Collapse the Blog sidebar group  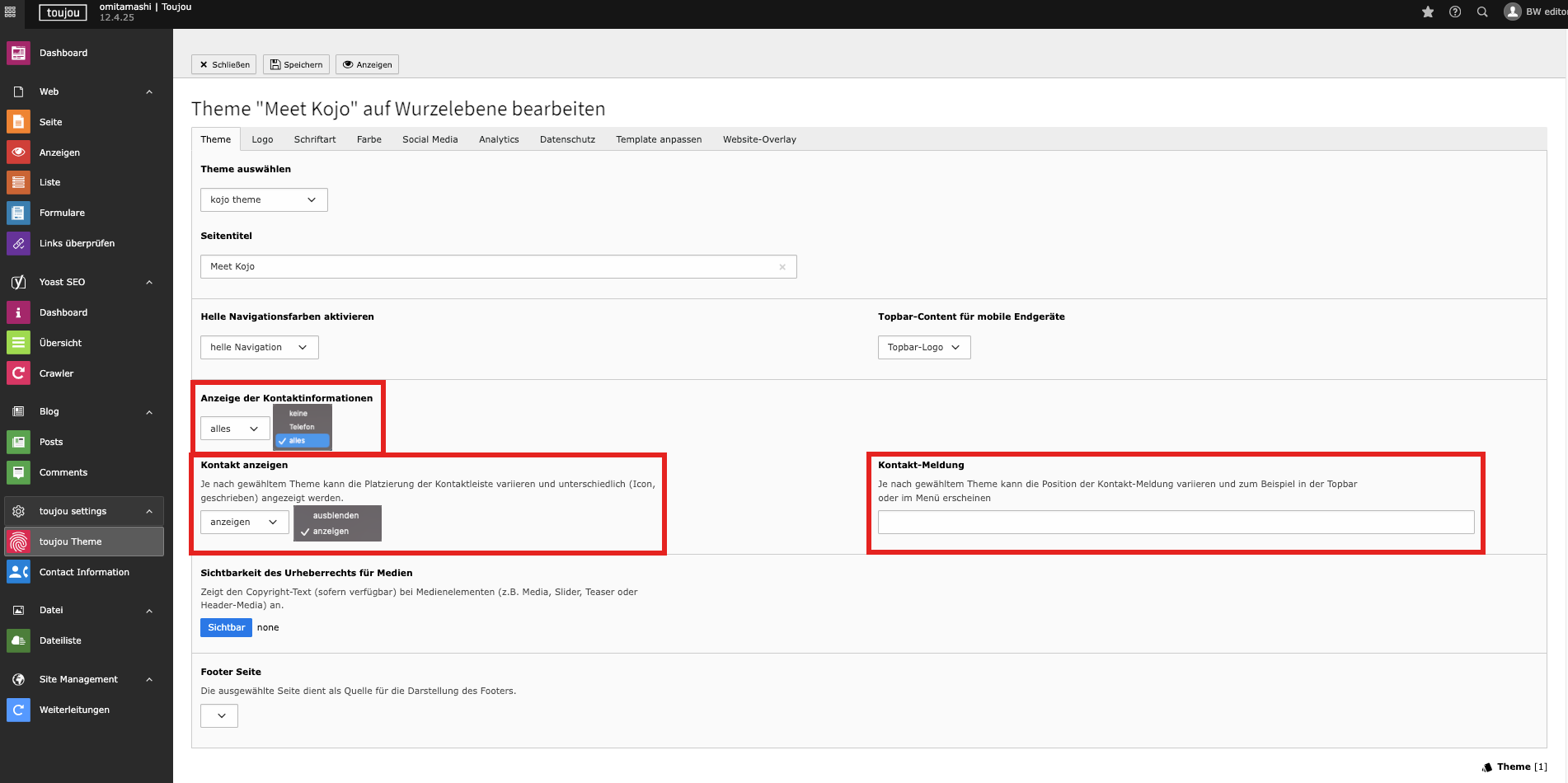click(149, 411)
